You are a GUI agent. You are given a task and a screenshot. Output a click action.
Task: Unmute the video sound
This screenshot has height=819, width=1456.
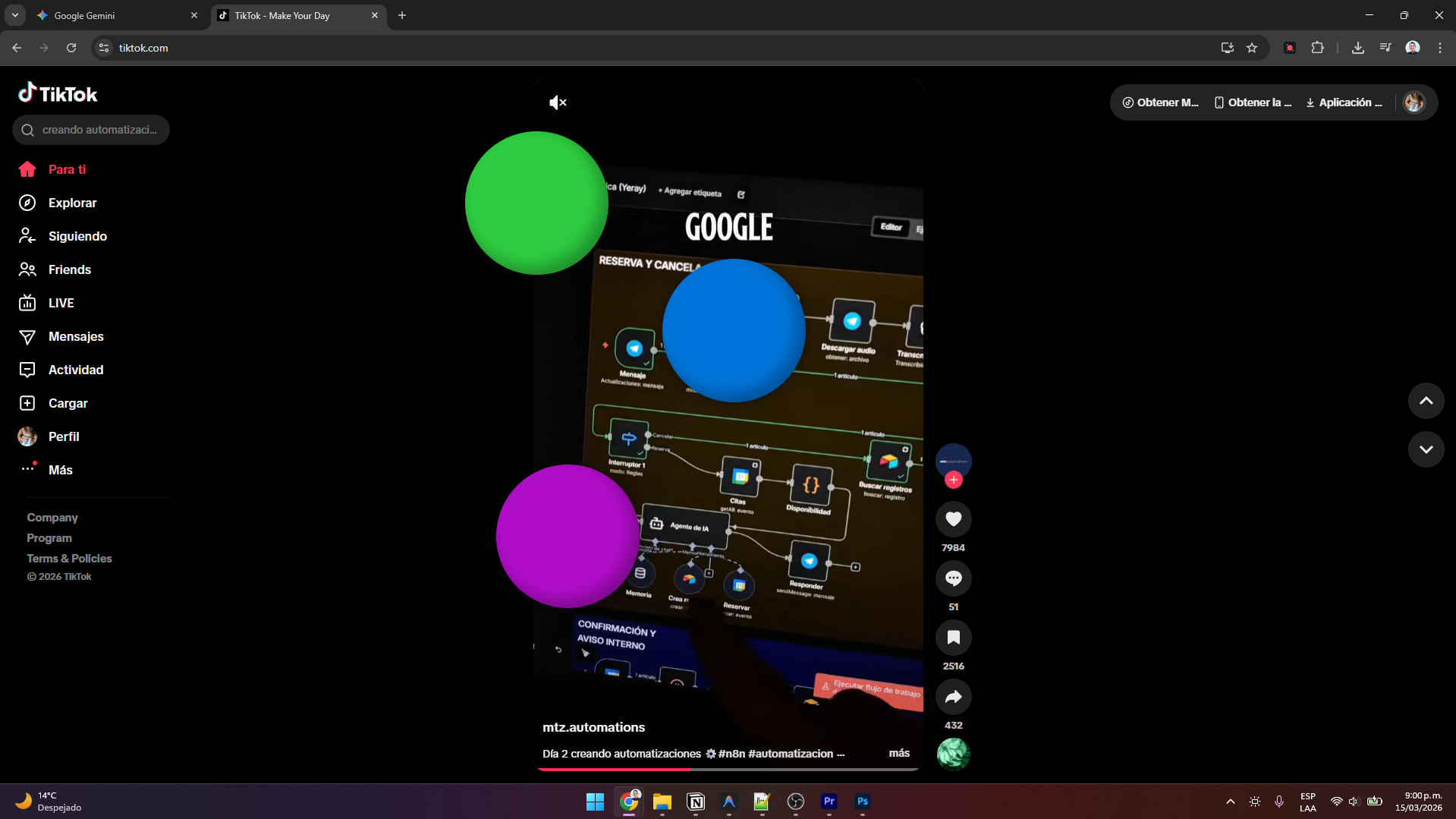coord(558,102)
